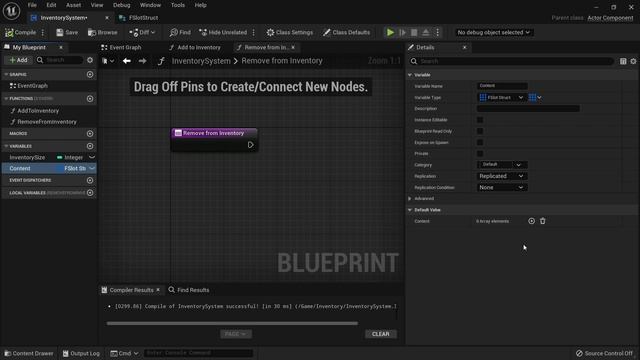This screenshot has width=640, height=360.
Task: Open the File menu
Action: pos(32,5)
